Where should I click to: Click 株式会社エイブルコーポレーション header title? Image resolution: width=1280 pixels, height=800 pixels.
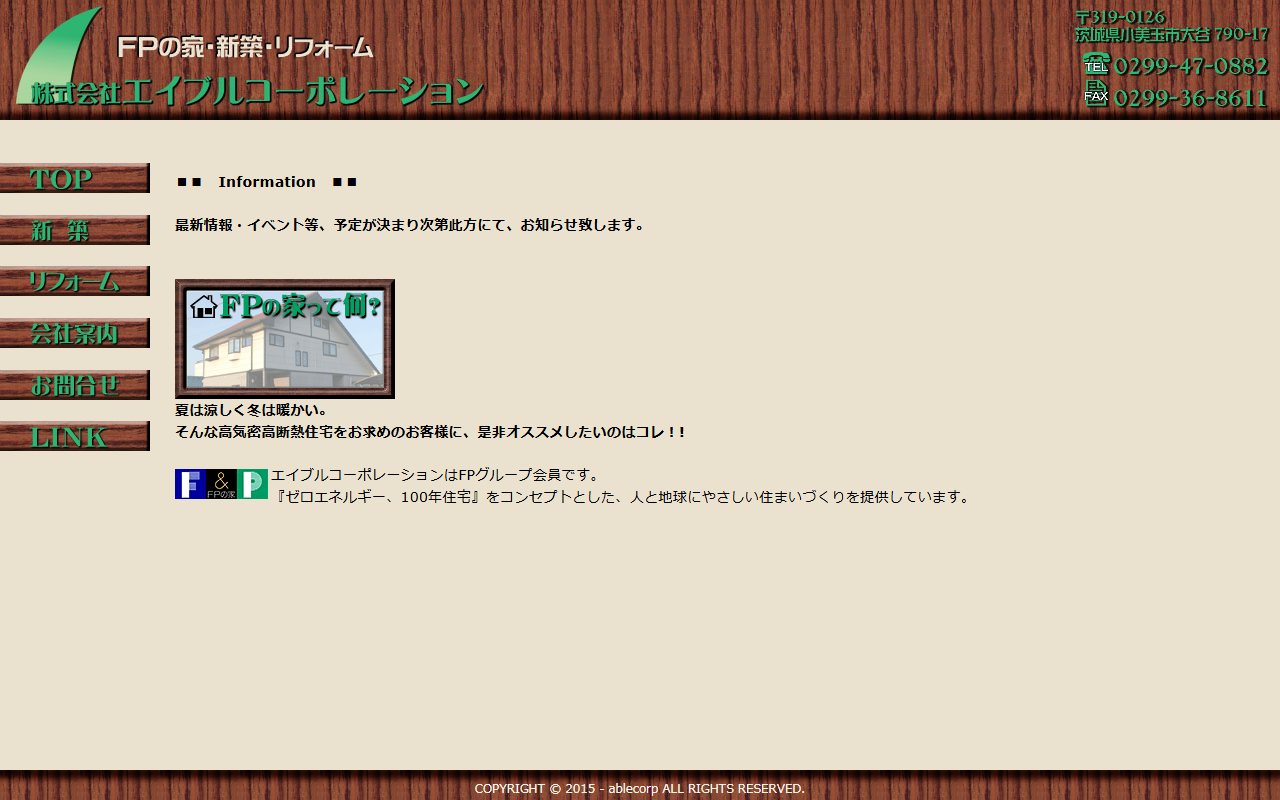[x=258, y=92]
